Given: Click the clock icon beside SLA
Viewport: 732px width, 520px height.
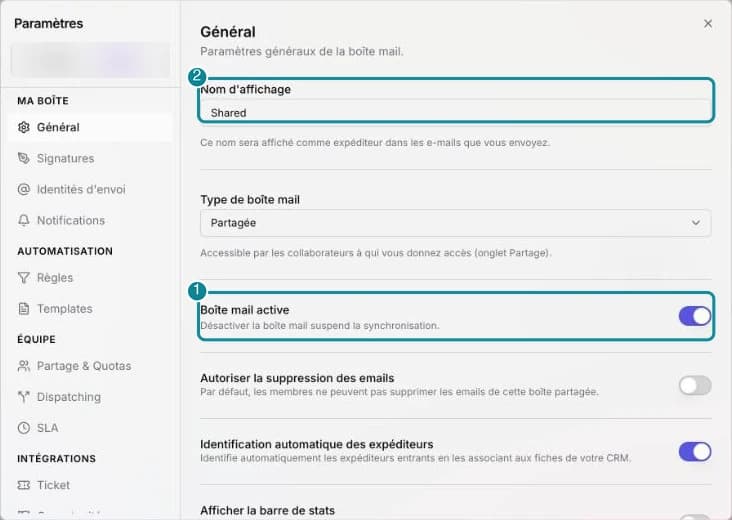Looking at the screenshot, I should tap(23, 428).
